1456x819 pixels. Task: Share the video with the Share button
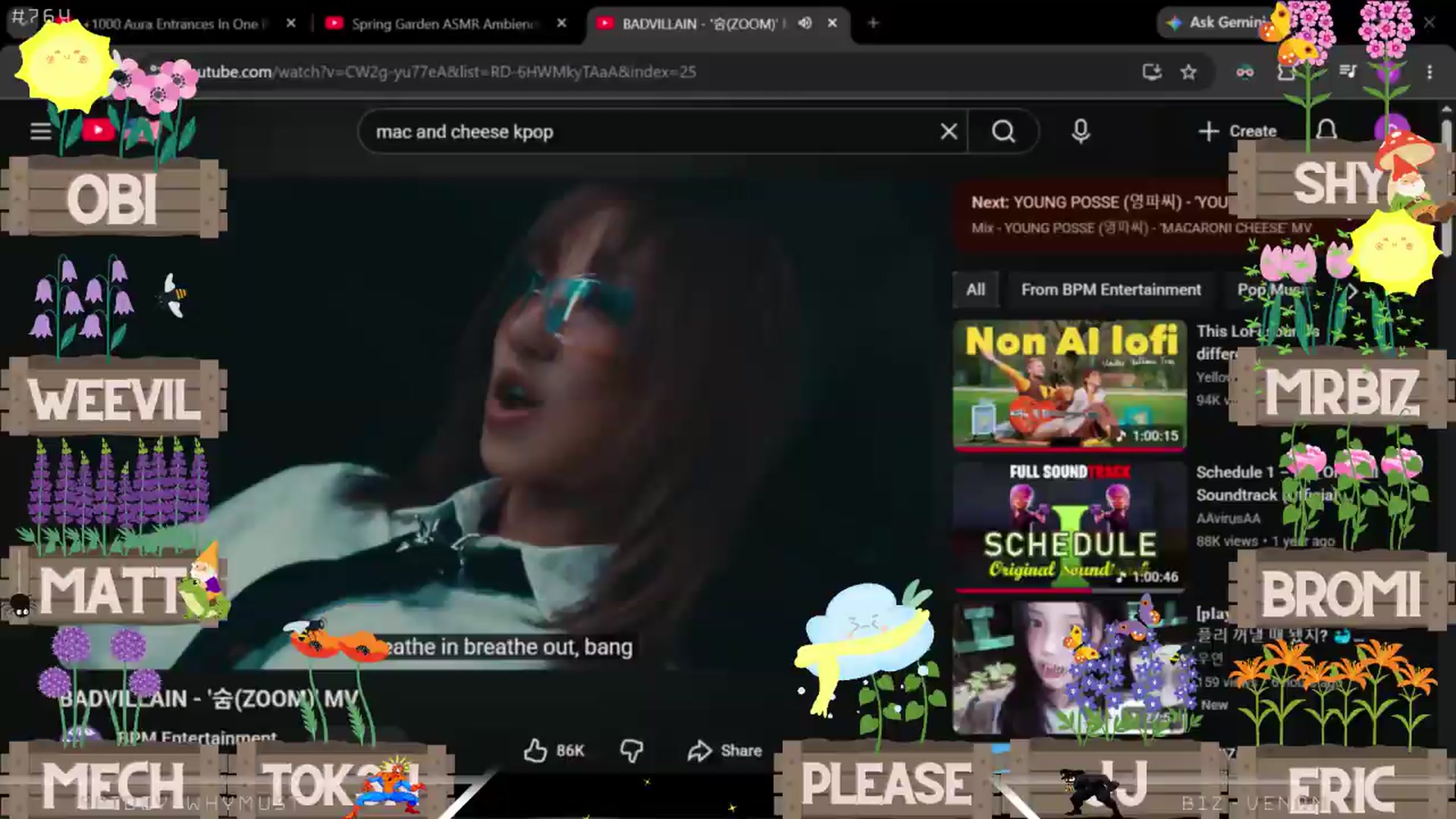(x=724, y=751)
